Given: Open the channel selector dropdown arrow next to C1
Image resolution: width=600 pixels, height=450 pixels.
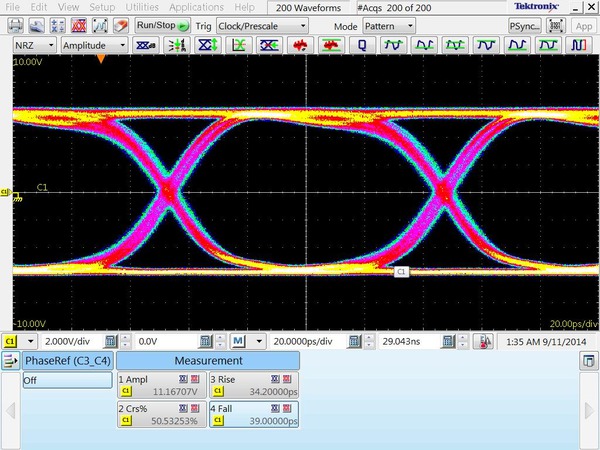Looking at the screenshot, I should (30, 341).
